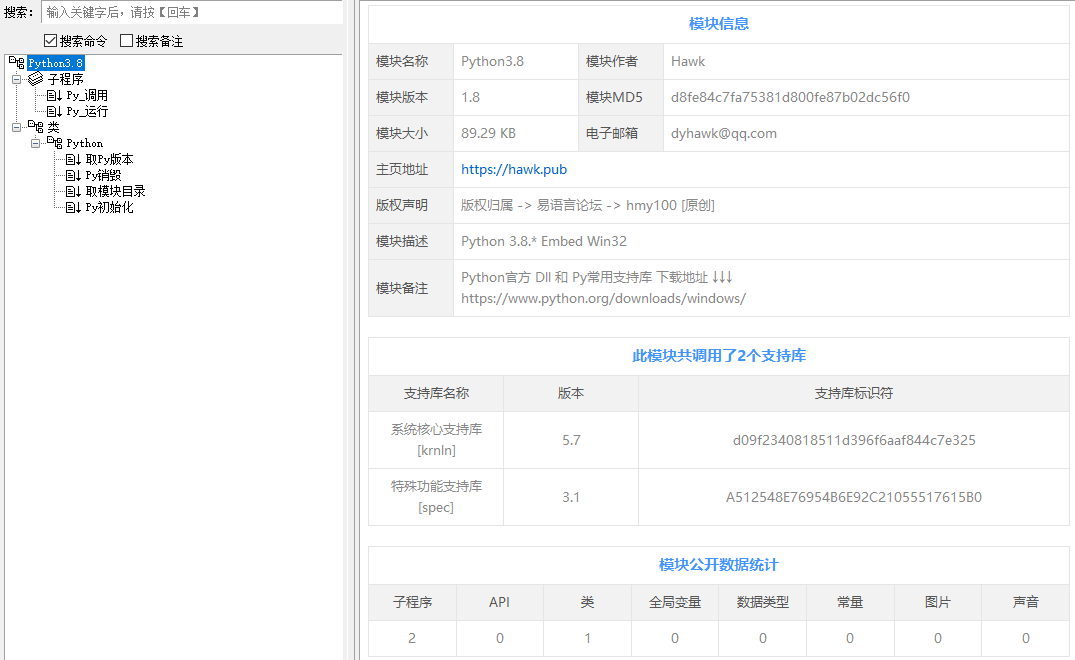Select the Python class tree label
Screen dimensions: 1075x660
[84, 143]
